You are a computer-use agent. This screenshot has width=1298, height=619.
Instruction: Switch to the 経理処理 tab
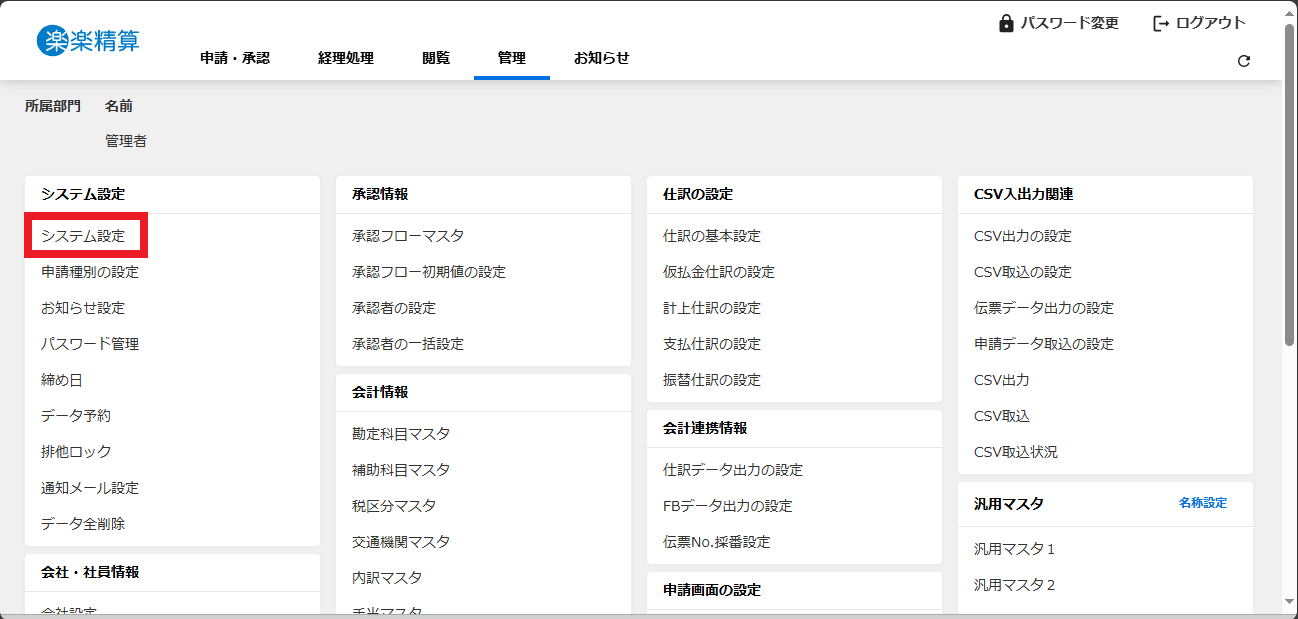(x=346, y=58)
